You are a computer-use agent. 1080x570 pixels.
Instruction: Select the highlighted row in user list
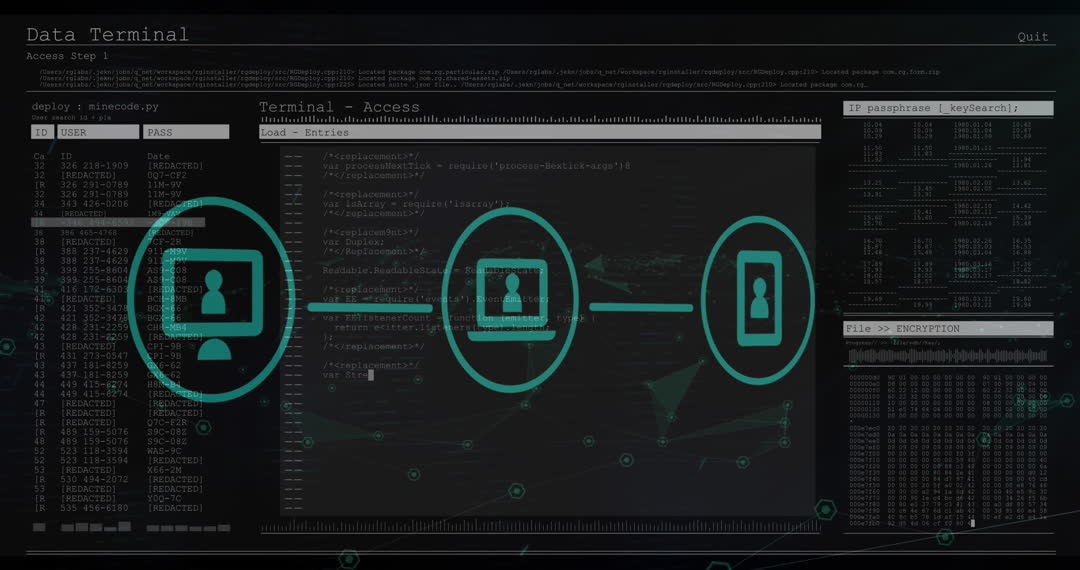pyautogui.click(x=118, y=223)
